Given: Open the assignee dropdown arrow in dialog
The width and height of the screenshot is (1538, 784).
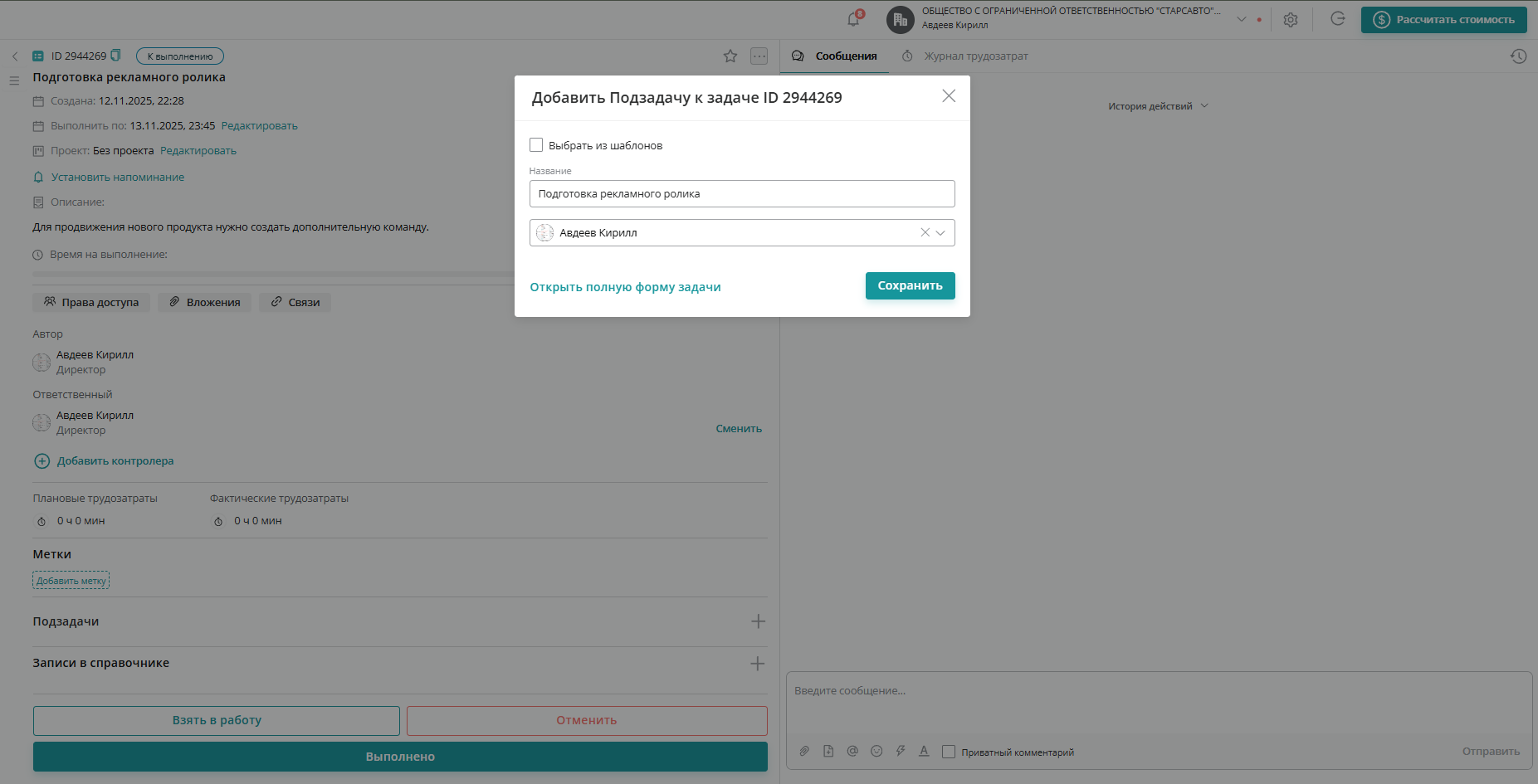Looking at the screenshot, I should (940, 232).
